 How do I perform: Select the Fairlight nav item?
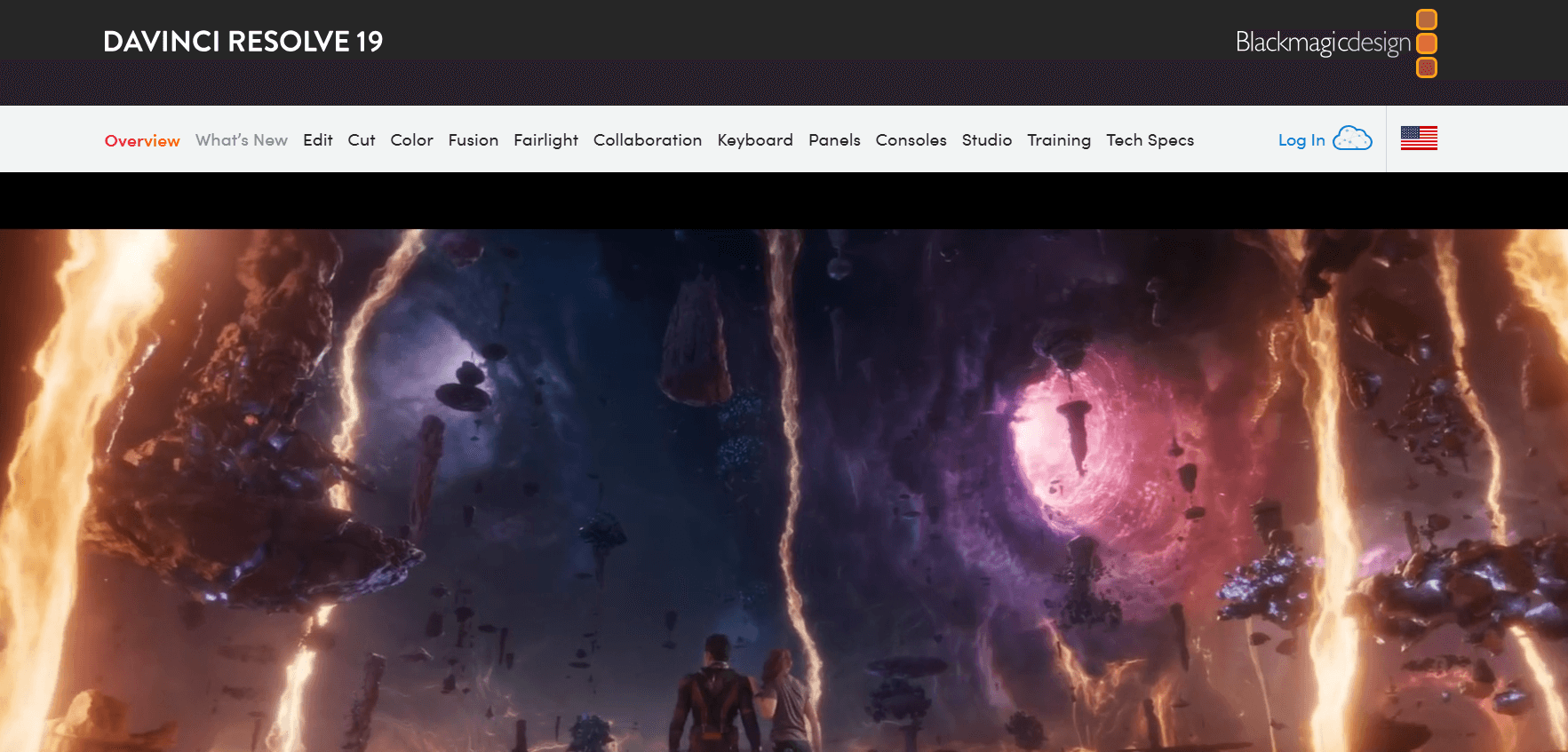(545, 140)
